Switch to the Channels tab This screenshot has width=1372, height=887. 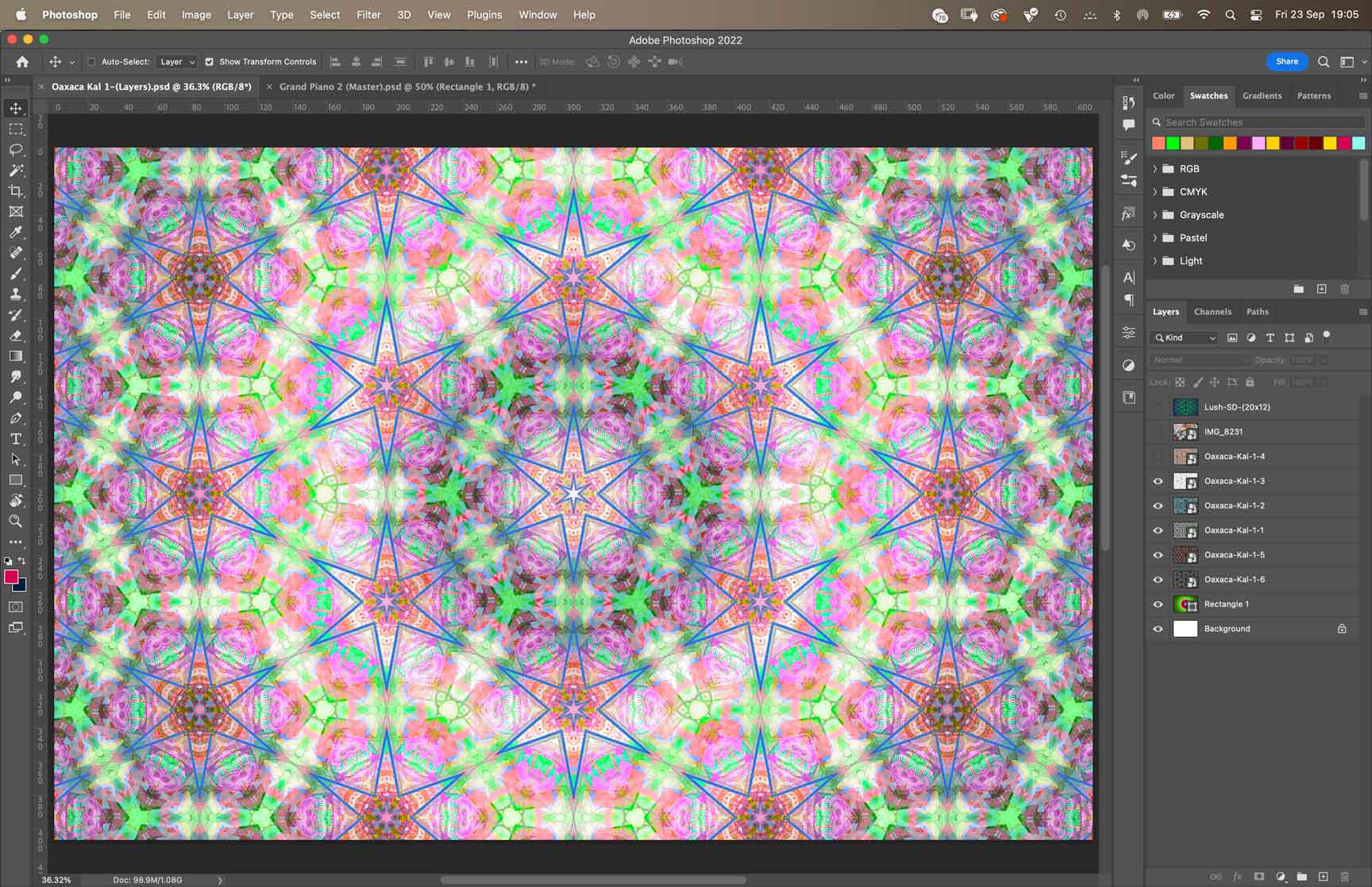pyautogui.click(x=1212, y=312)
